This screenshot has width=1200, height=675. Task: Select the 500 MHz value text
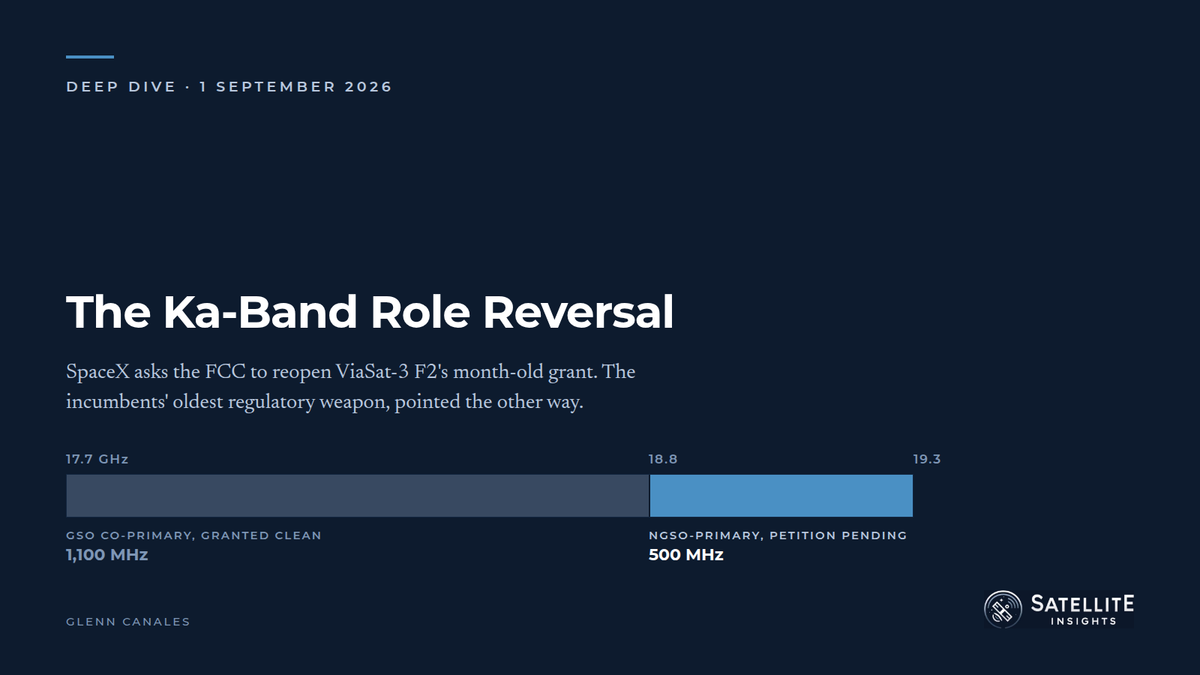point(686,554)
